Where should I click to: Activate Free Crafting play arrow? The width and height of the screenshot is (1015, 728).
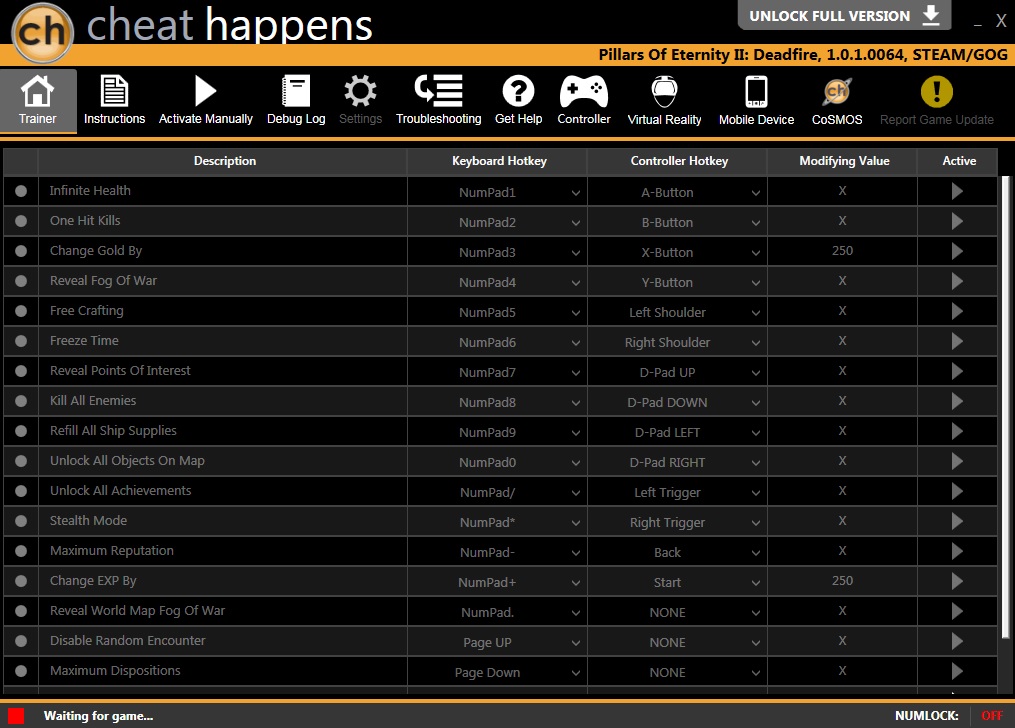coord(957,311)
